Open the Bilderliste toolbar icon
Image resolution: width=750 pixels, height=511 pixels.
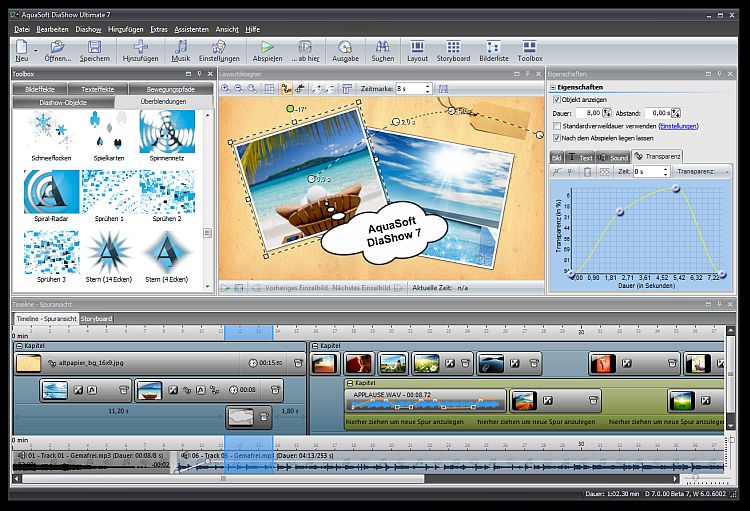(x=494, y=46)
